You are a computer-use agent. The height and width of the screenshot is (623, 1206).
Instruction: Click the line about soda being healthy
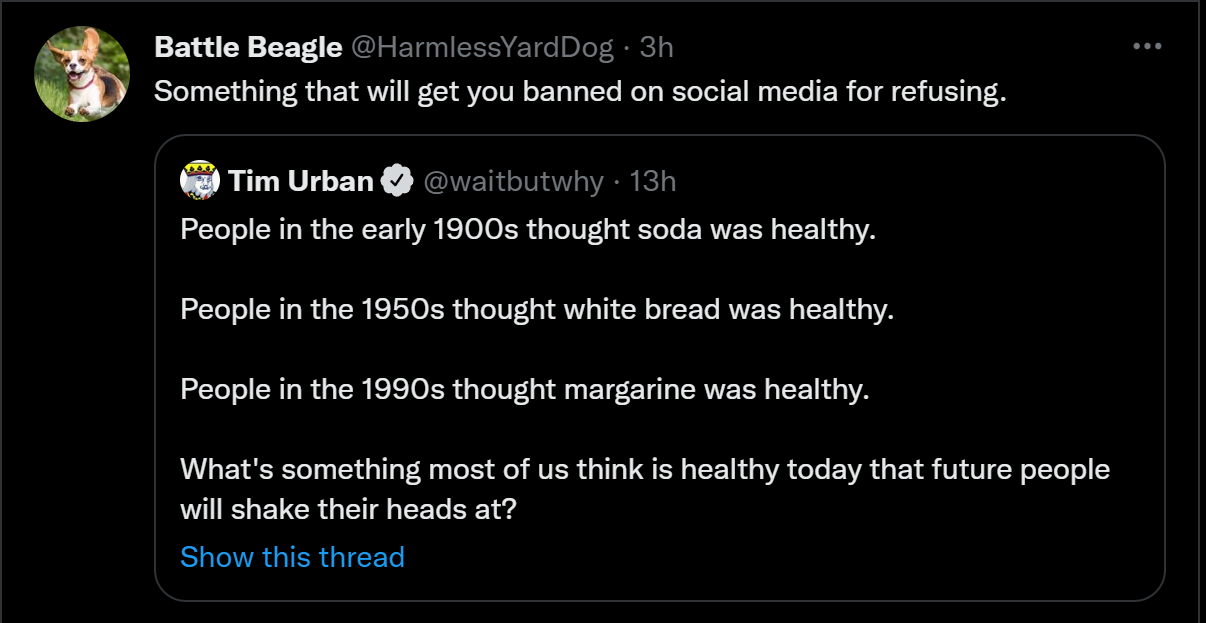tap(527, 229)
